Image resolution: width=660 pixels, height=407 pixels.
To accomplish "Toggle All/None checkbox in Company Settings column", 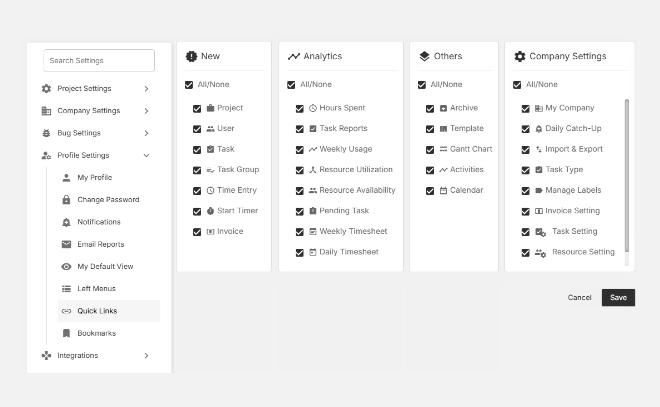I will pos(517,85).
